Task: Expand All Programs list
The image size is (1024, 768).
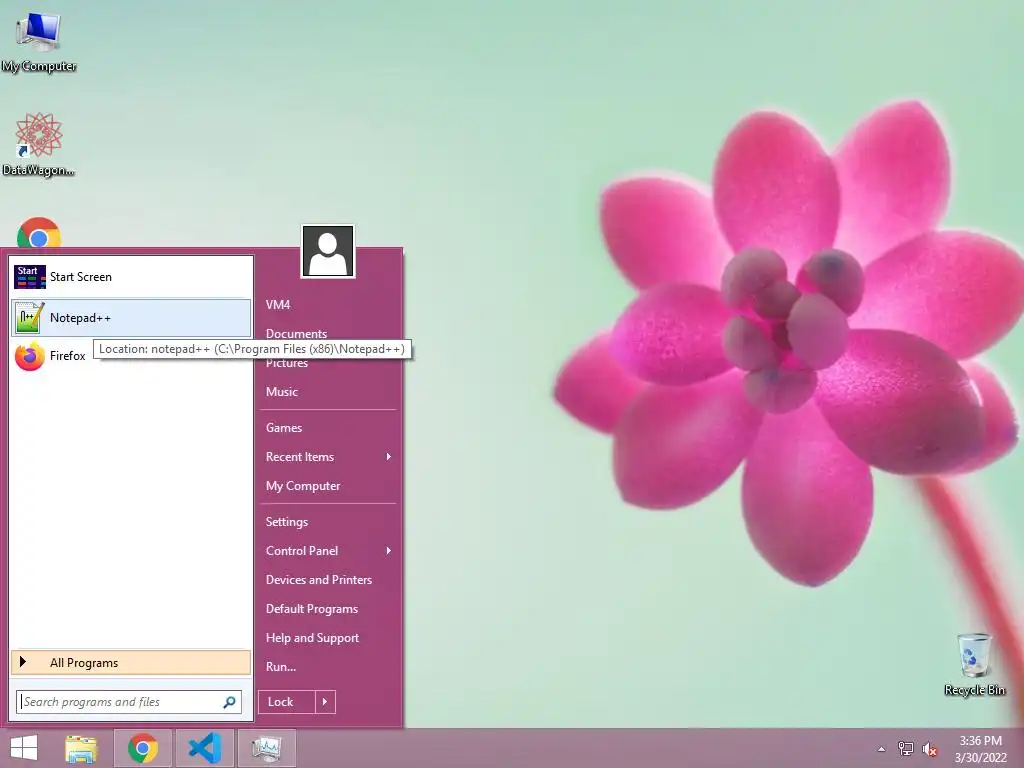Action: [x=131, y=663]
